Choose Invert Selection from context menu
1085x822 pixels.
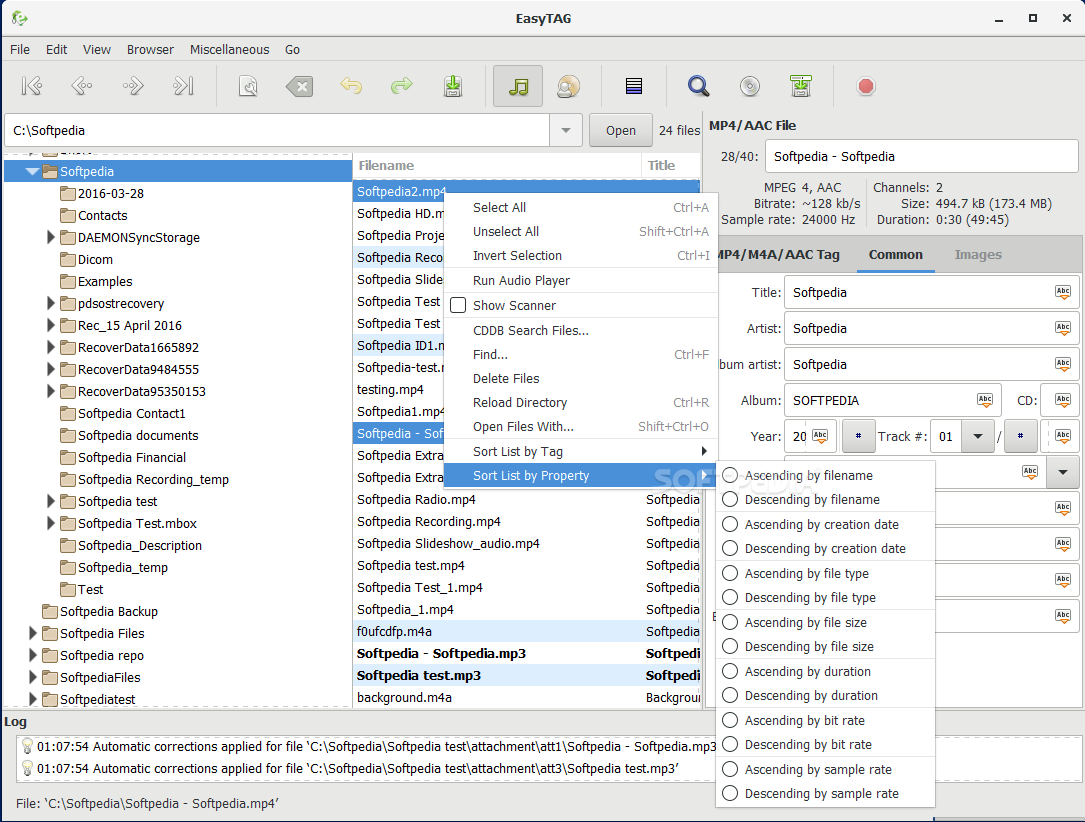point(581,255)
